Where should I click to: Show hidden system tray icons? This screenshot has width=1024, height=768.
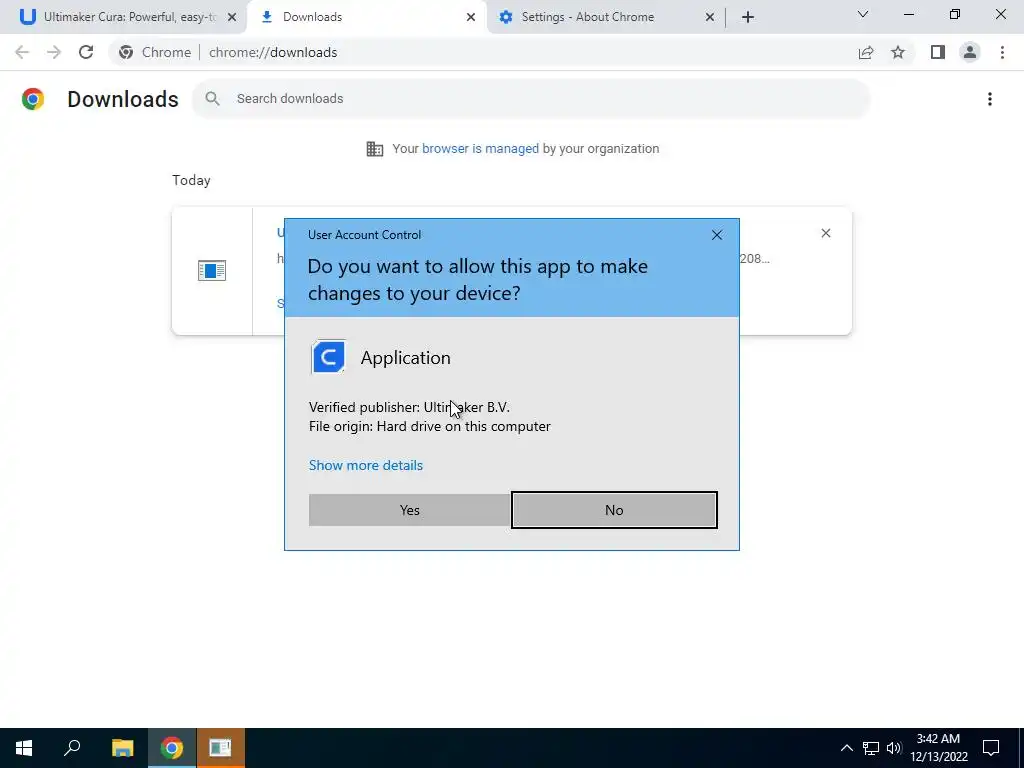(846, 748)
